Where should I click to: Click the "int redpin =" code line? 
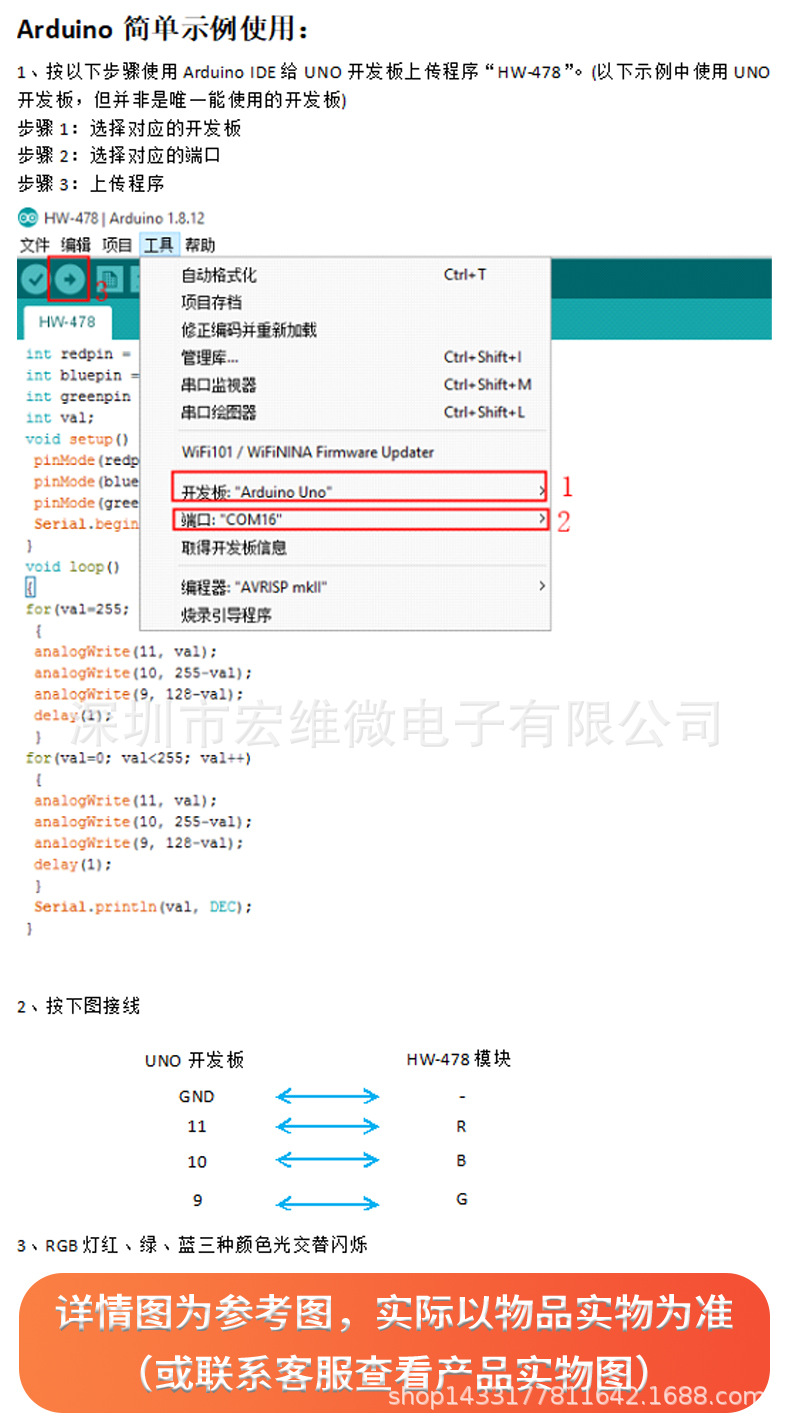click(80, 354)
